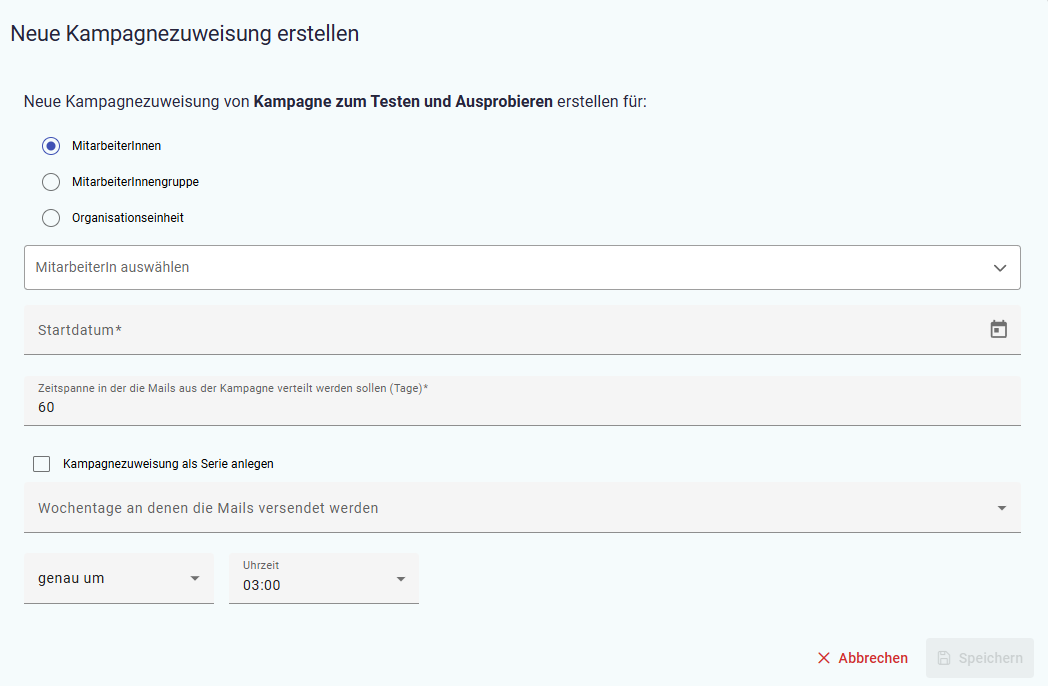Enable the 'Kampagnezuweisung als Serie anlegen' checkbox
Screen dimensions: 1048x686
42,464
